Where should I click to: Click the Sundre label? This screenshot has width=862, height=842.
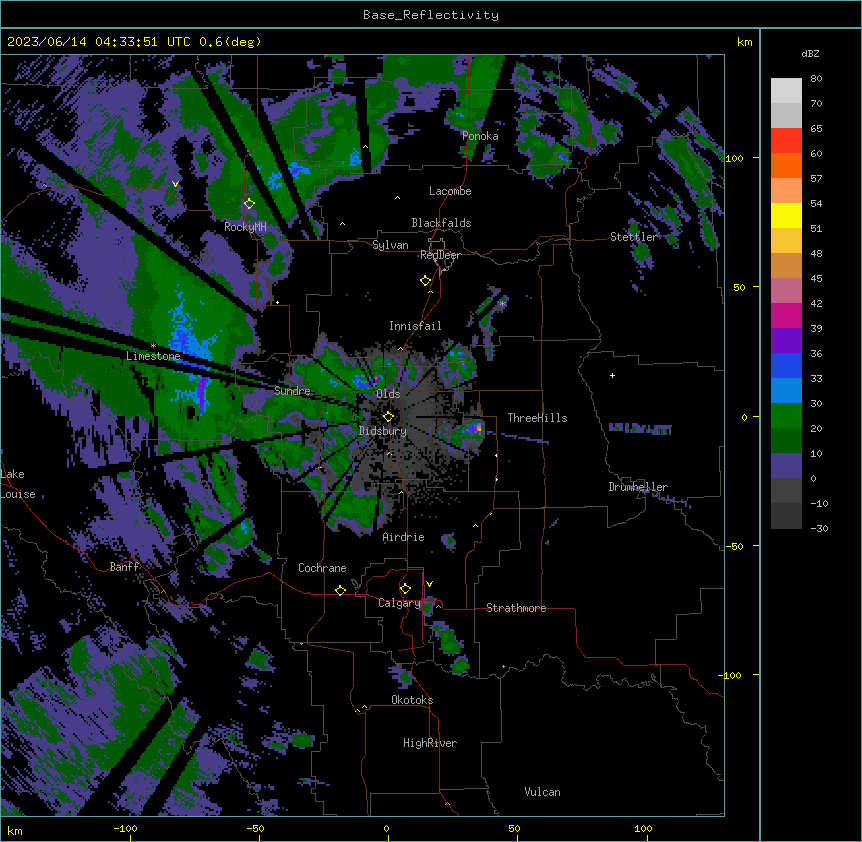(x=292, y=391)
